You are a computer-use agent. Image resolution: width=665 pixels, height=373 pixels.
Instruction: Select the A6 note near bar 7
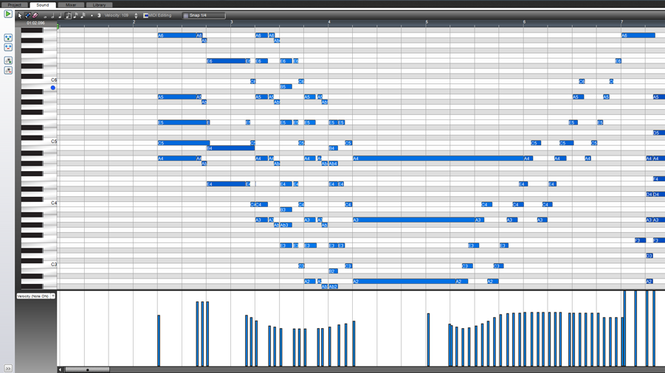coord(638,36)
